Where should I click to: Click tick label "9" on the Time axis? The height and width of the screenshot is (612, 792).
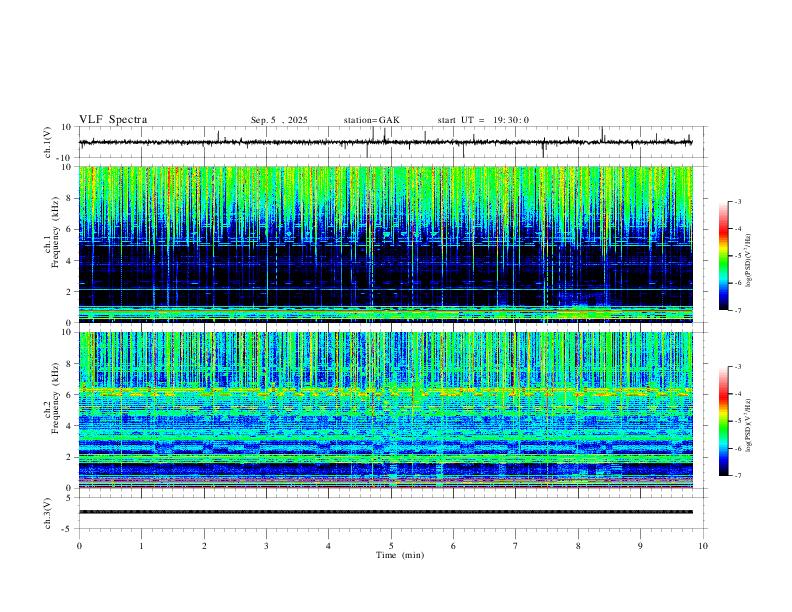click(640, 546)
